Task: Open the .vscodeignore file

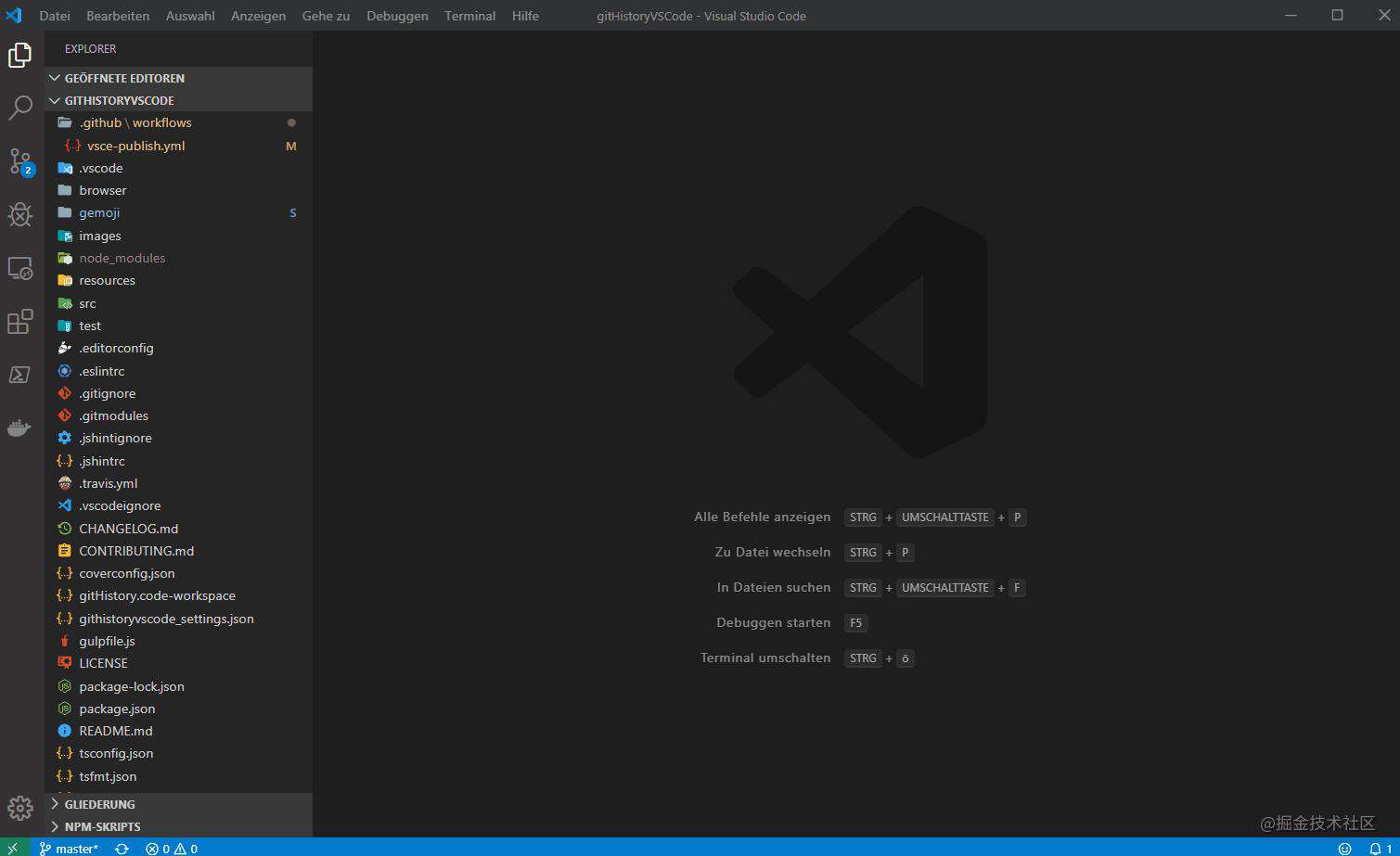Action: pyautogui.click(x=178, y=505)
